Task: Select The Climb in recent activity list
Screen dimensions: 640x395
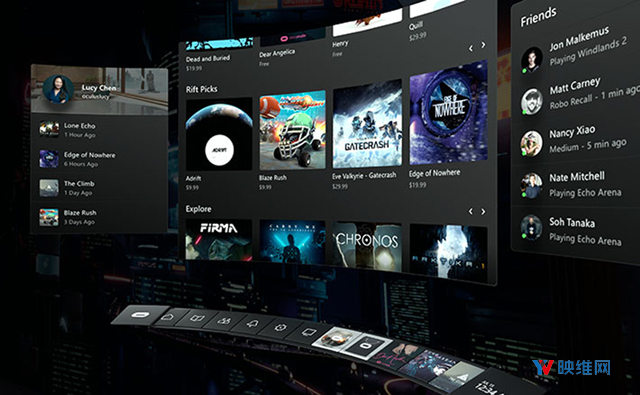Action: [100, 188]
